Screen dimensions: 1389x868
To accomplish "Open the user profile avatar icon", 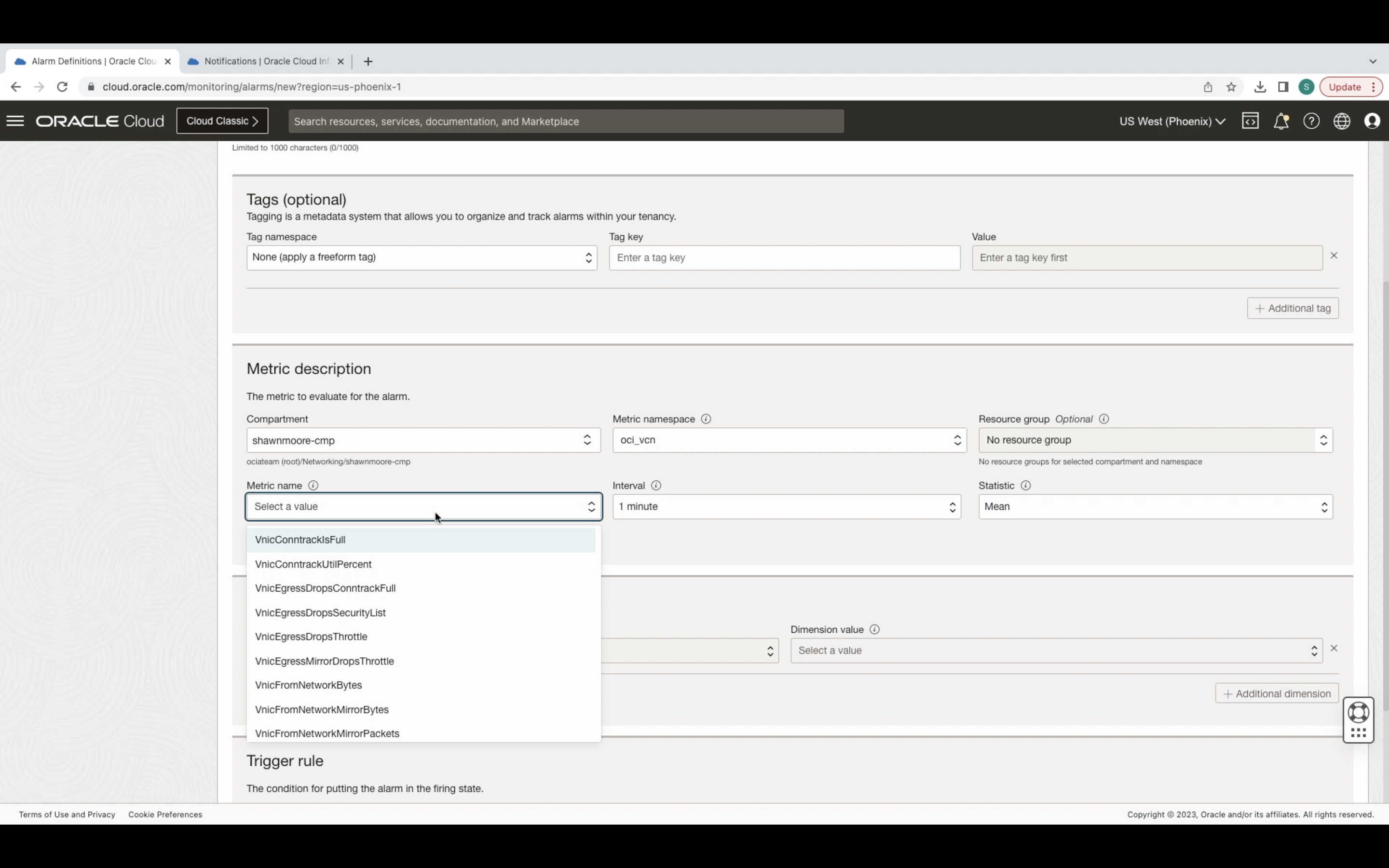I will [x=1372, y=121].
